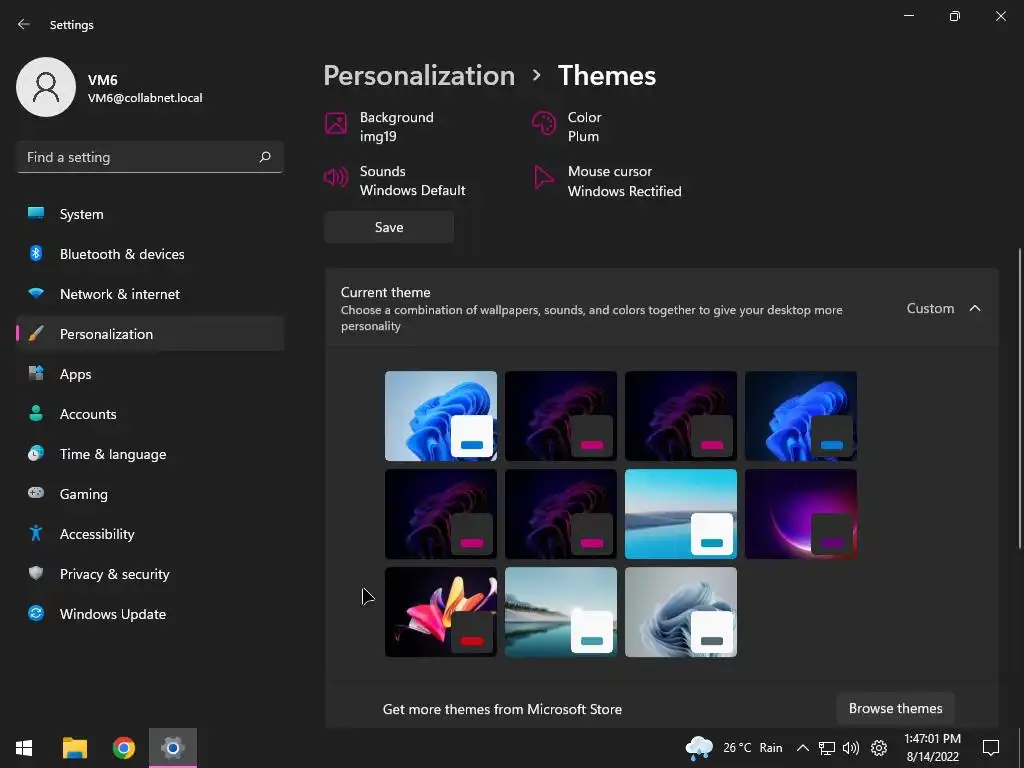Open Windows Start menu

(x=24, y=747)
